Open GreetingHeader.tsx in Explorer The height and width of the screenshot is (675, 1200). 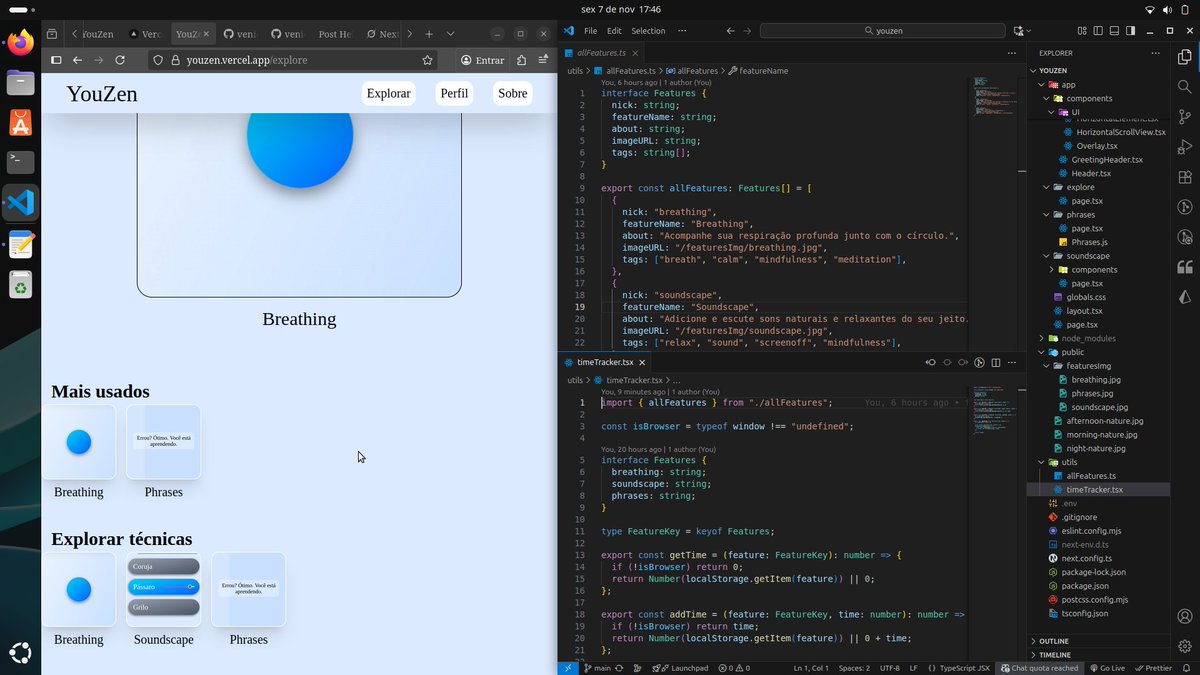(x=1099, y=159)
